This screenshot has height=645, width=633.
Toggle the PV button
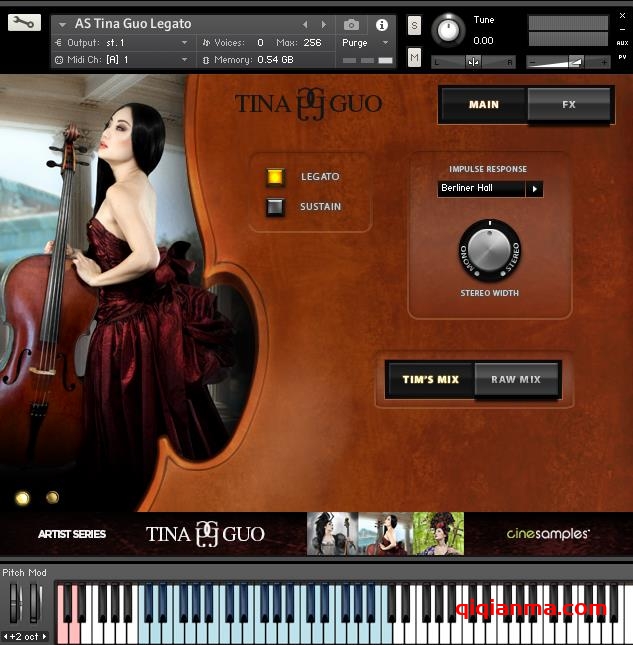pos(622,57)
